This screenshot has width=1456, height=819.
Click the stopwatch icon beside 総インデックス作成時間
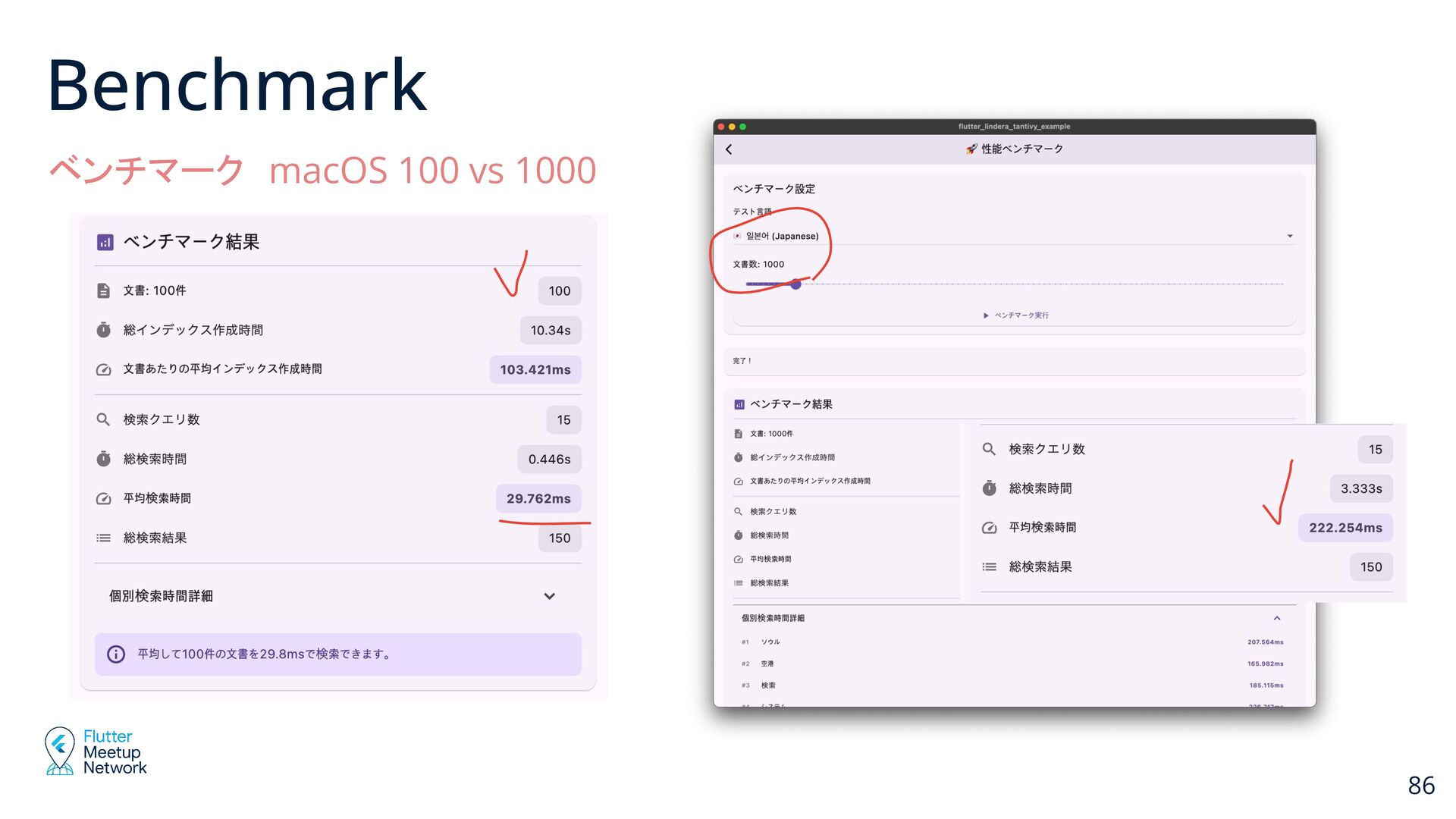click(x=104, y=331)
